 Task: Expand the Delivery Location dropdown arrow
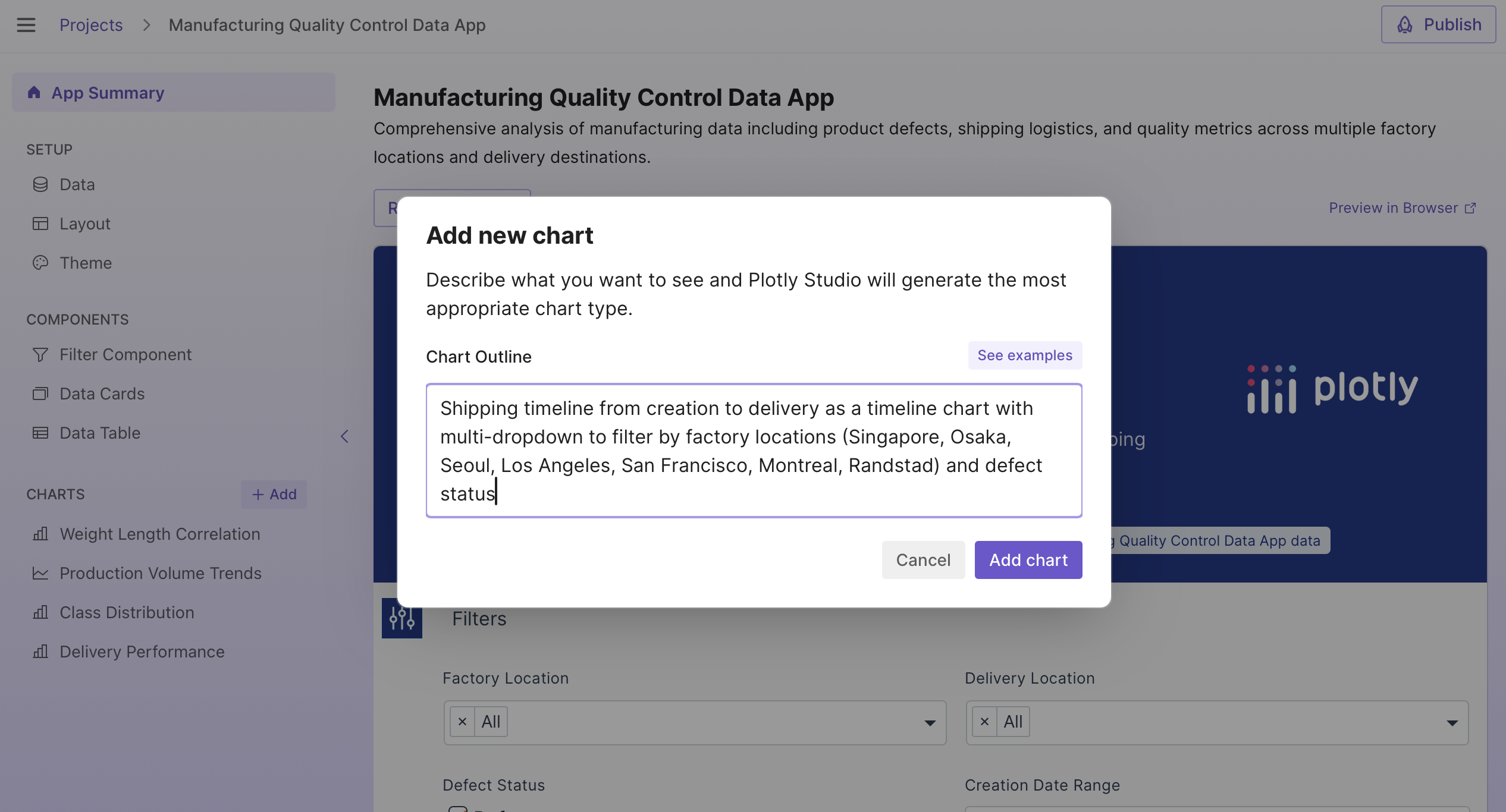[x=1452, y=723]
